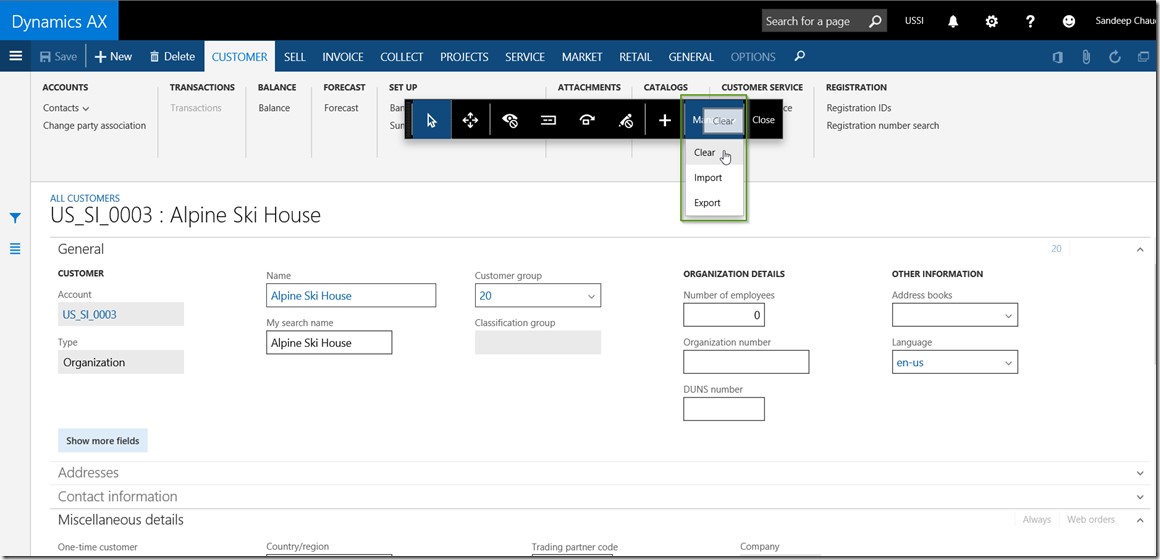1160x560 pixels.
Task: Choose the Skip tab-stop tool icon
Action: [587, 120]
